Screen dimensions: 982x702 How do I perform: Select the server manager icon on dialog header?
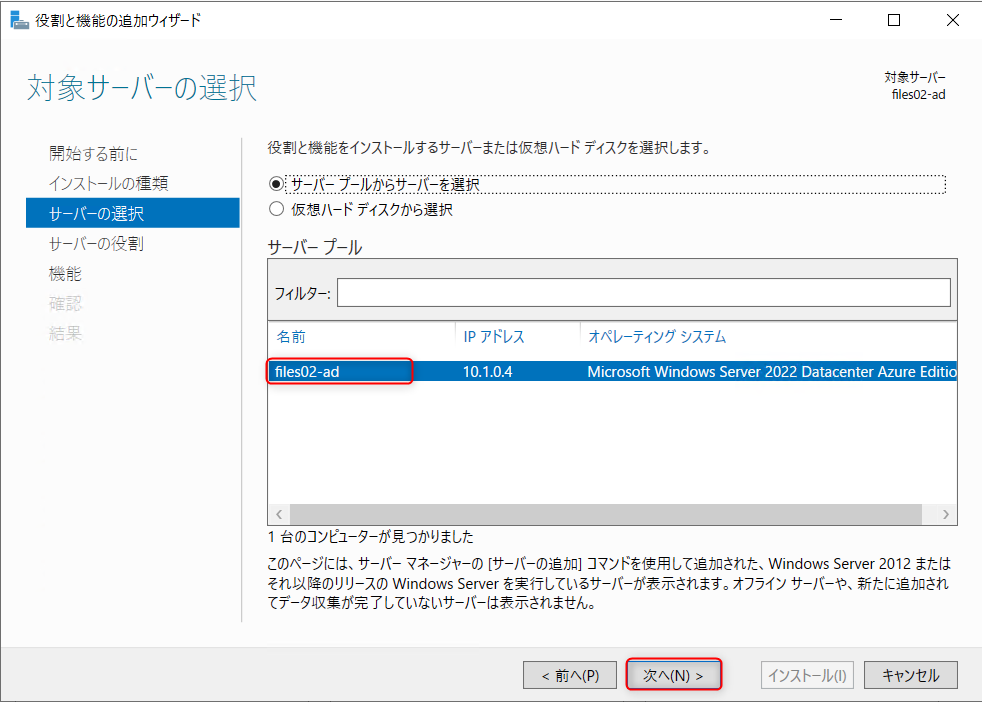pyautogui.click(x=20, y=19)
